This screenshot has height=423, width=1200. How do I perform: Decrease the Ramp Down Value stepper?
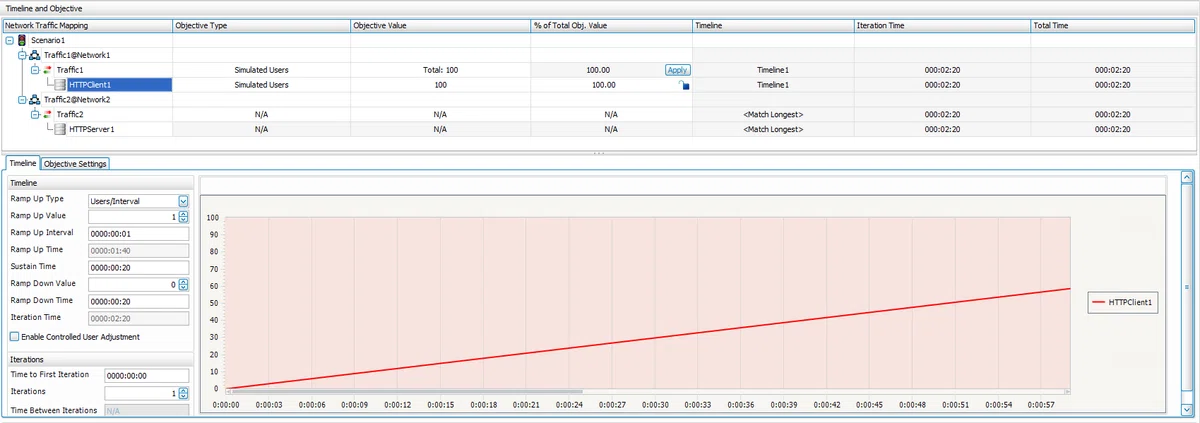click(183, 287)
